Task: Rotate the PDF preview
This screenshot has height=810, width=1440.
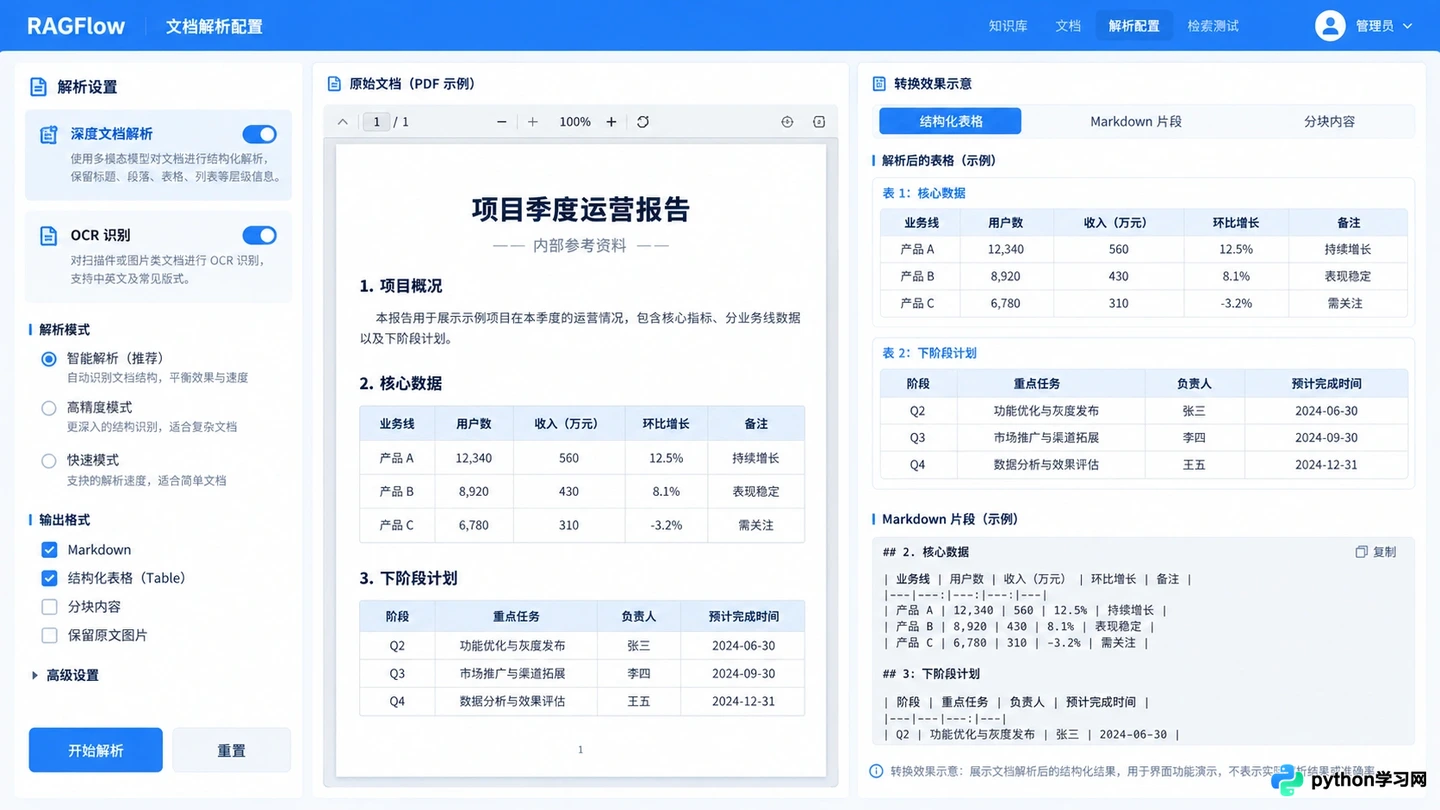Action: (x=643, y=122)
